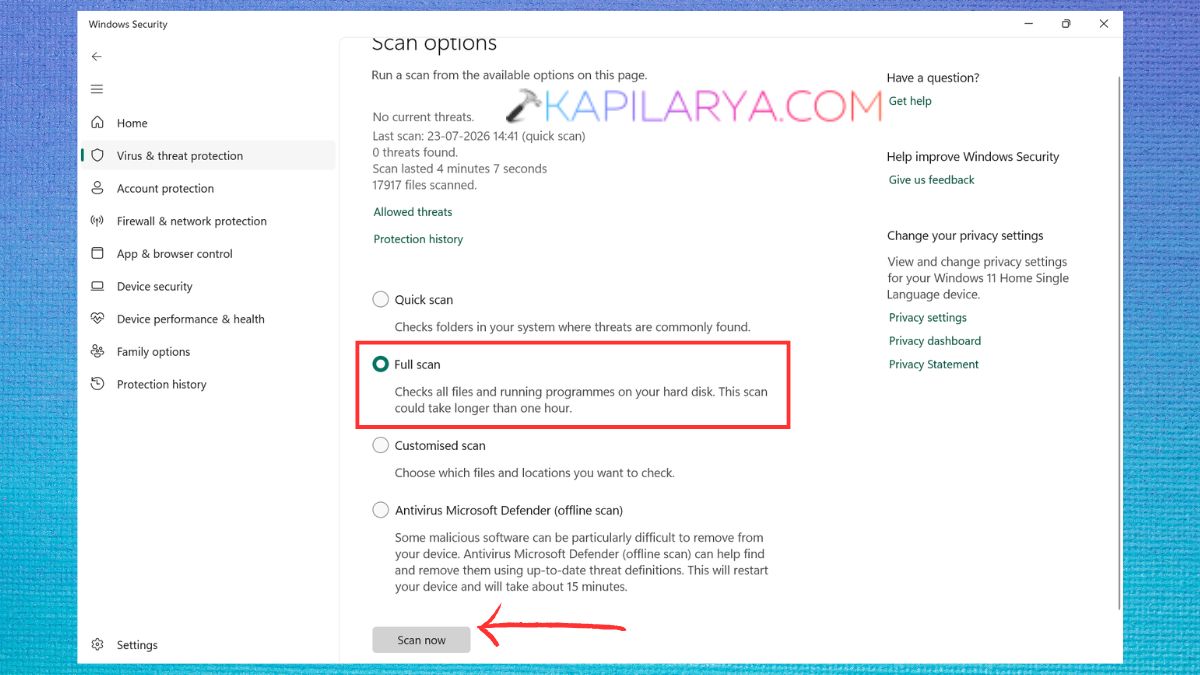Open App & browser control section
Image resolution: width=1200 pixels, height=675 pixels.
tap(175, 254)
